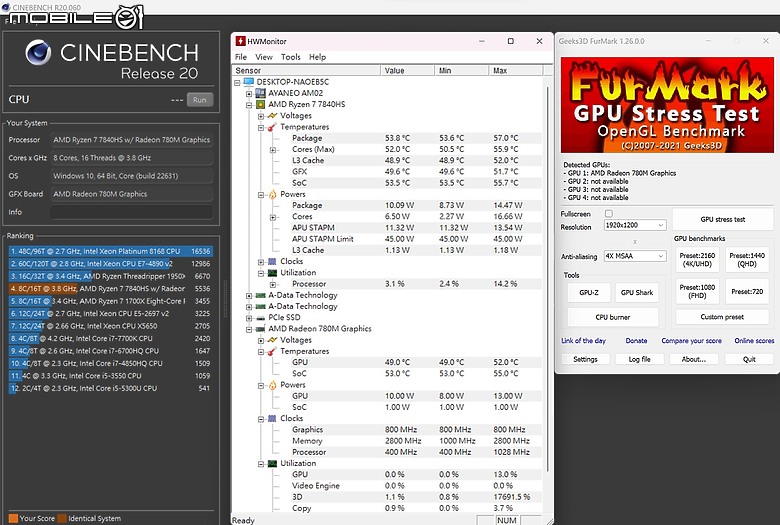780x525 pixels.
Task: Click the AMD Radeon 780M Graphics card icon
Action: (x=260, y=329)
